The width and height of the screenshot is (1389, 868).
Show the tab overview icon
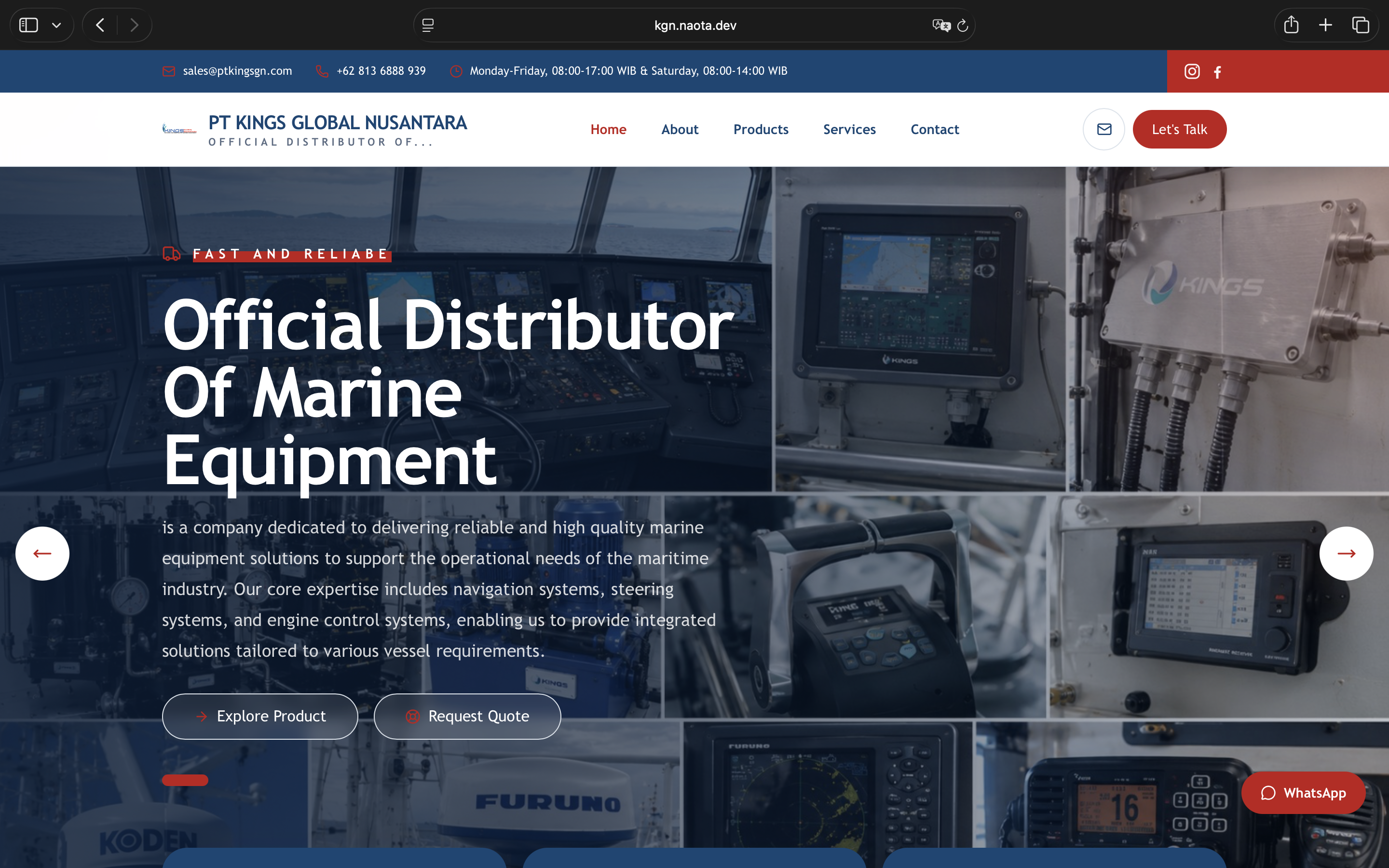pos(1360,25)
